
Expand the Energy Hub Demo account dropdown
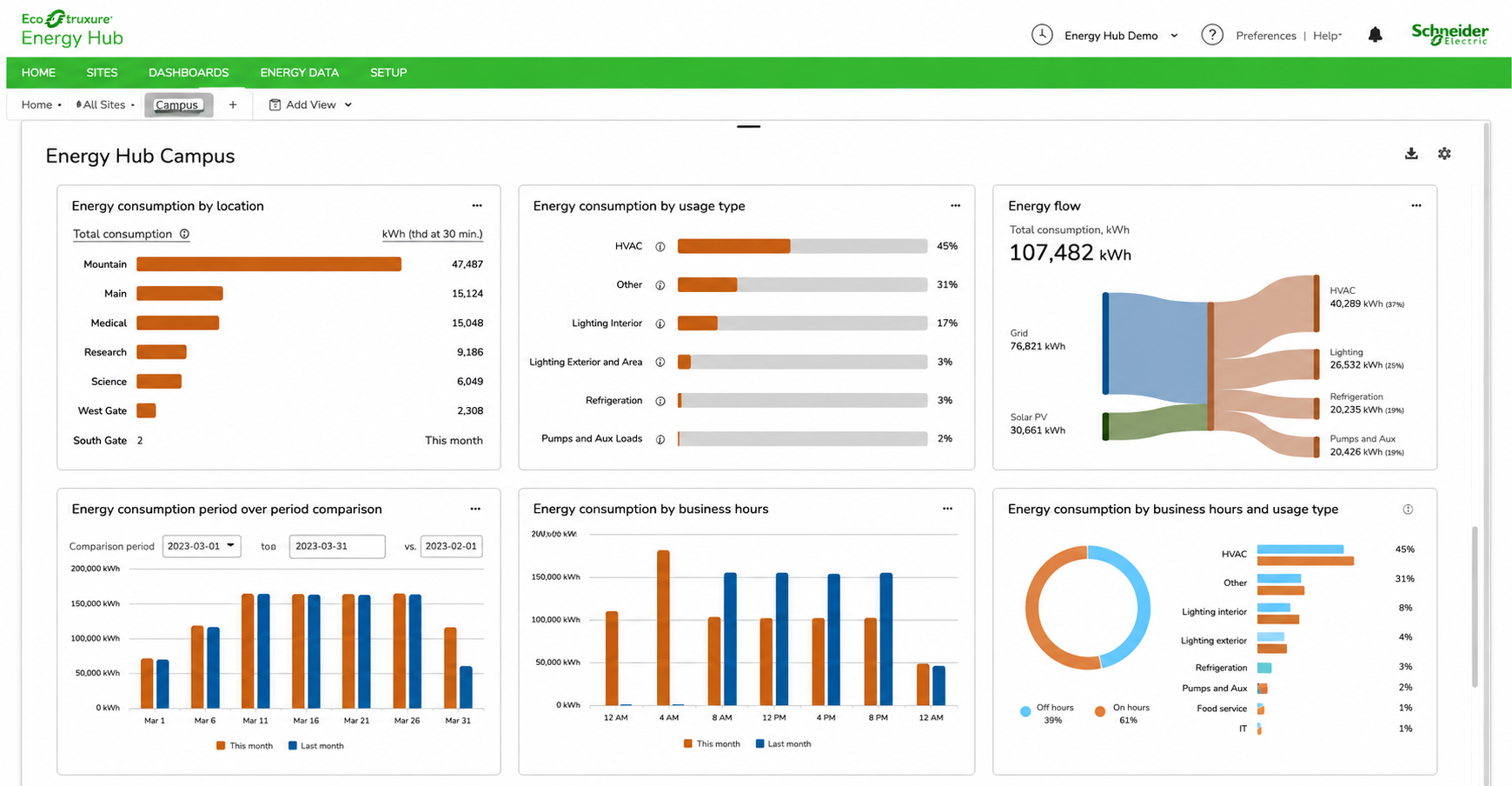coord(1174,36)
